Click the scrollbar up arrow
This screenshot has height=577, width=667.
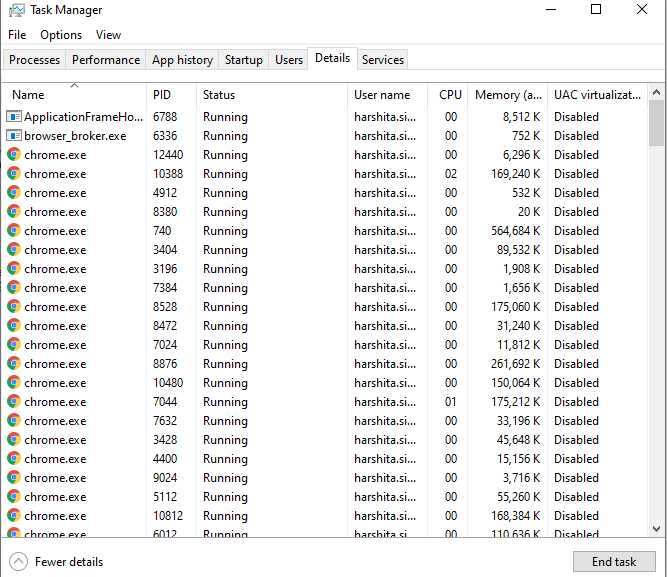[656, 92]
